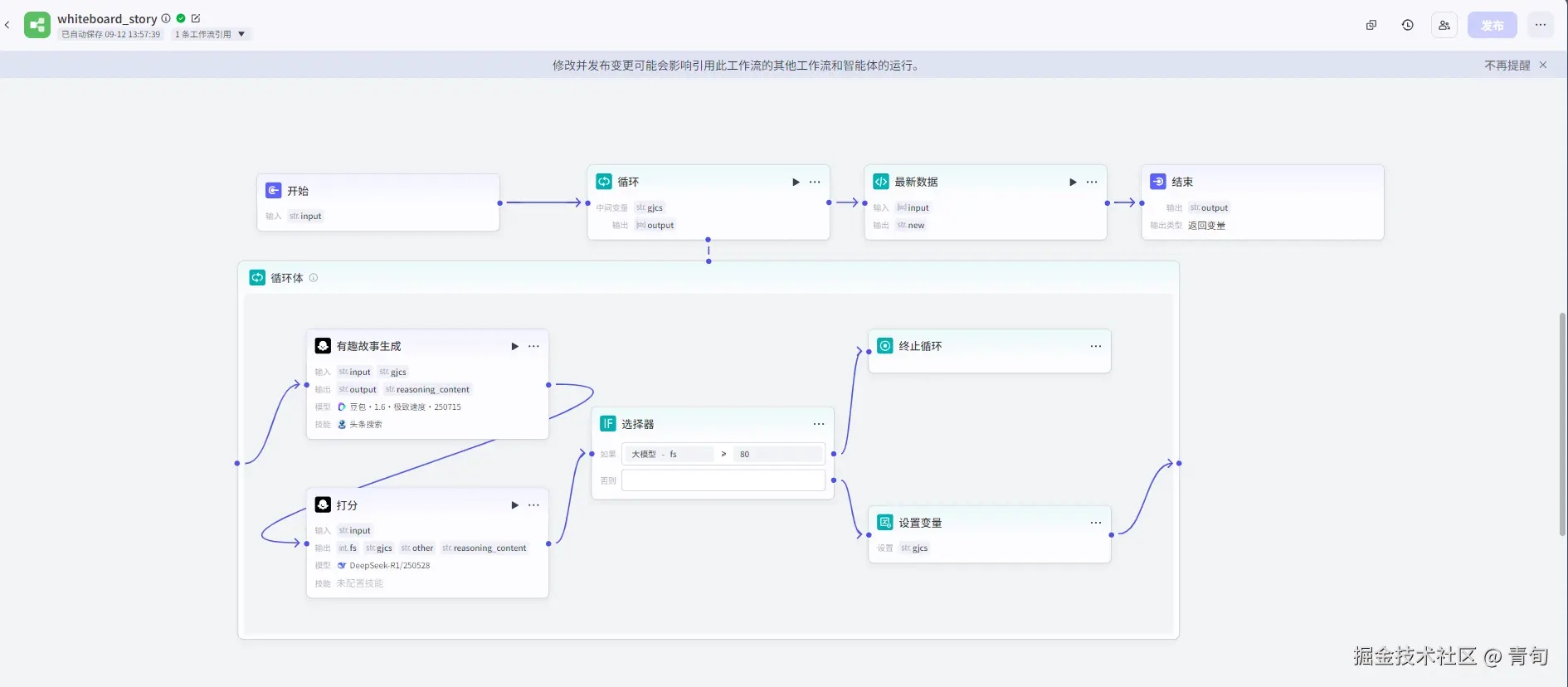Click gjcs tag in 设置变量 node
The height and width of the screenshot is (687, 1568).
coord(914,548)
